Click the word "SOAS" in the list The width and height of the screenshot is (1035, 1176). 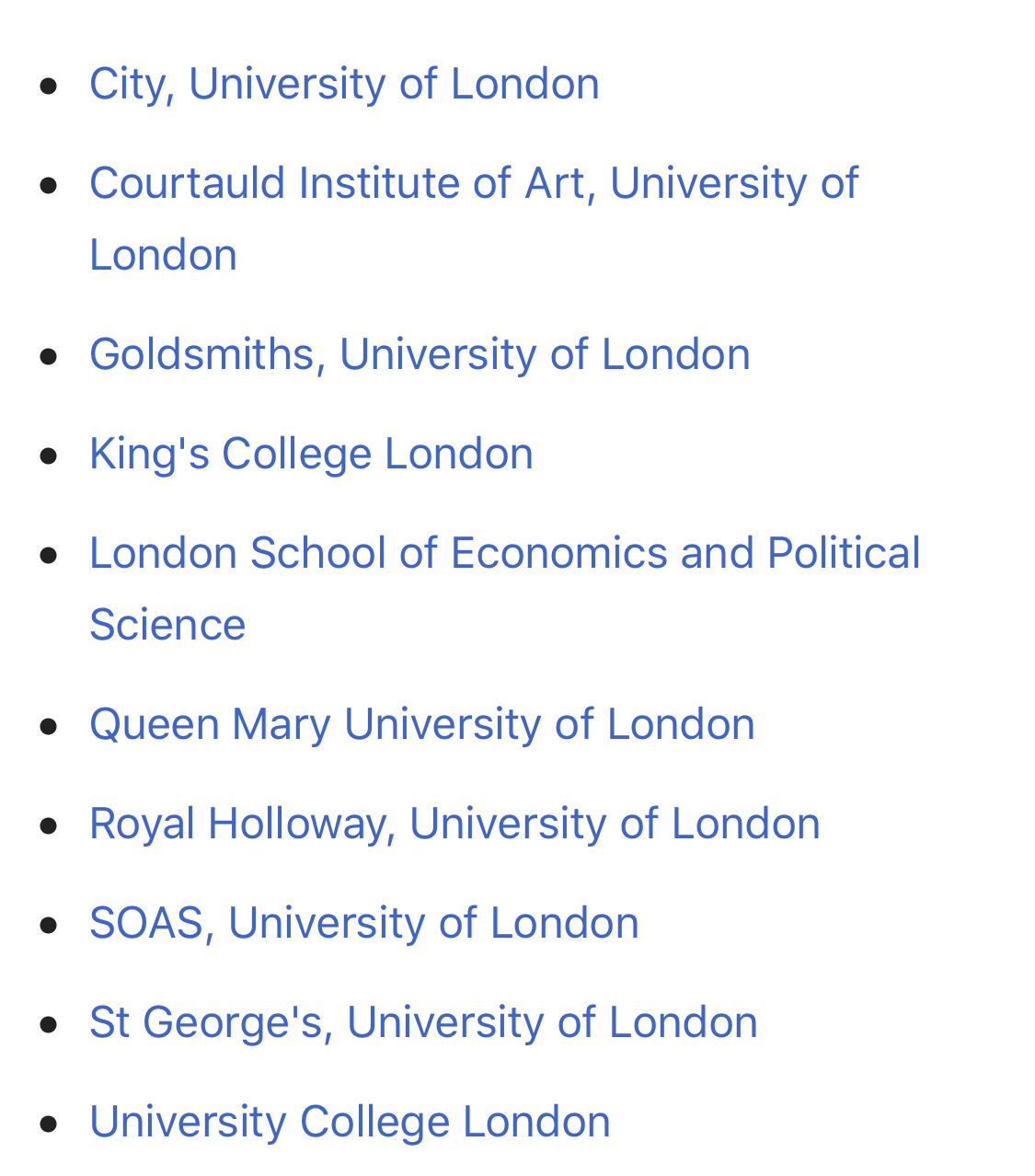click(x=145, y=923)
